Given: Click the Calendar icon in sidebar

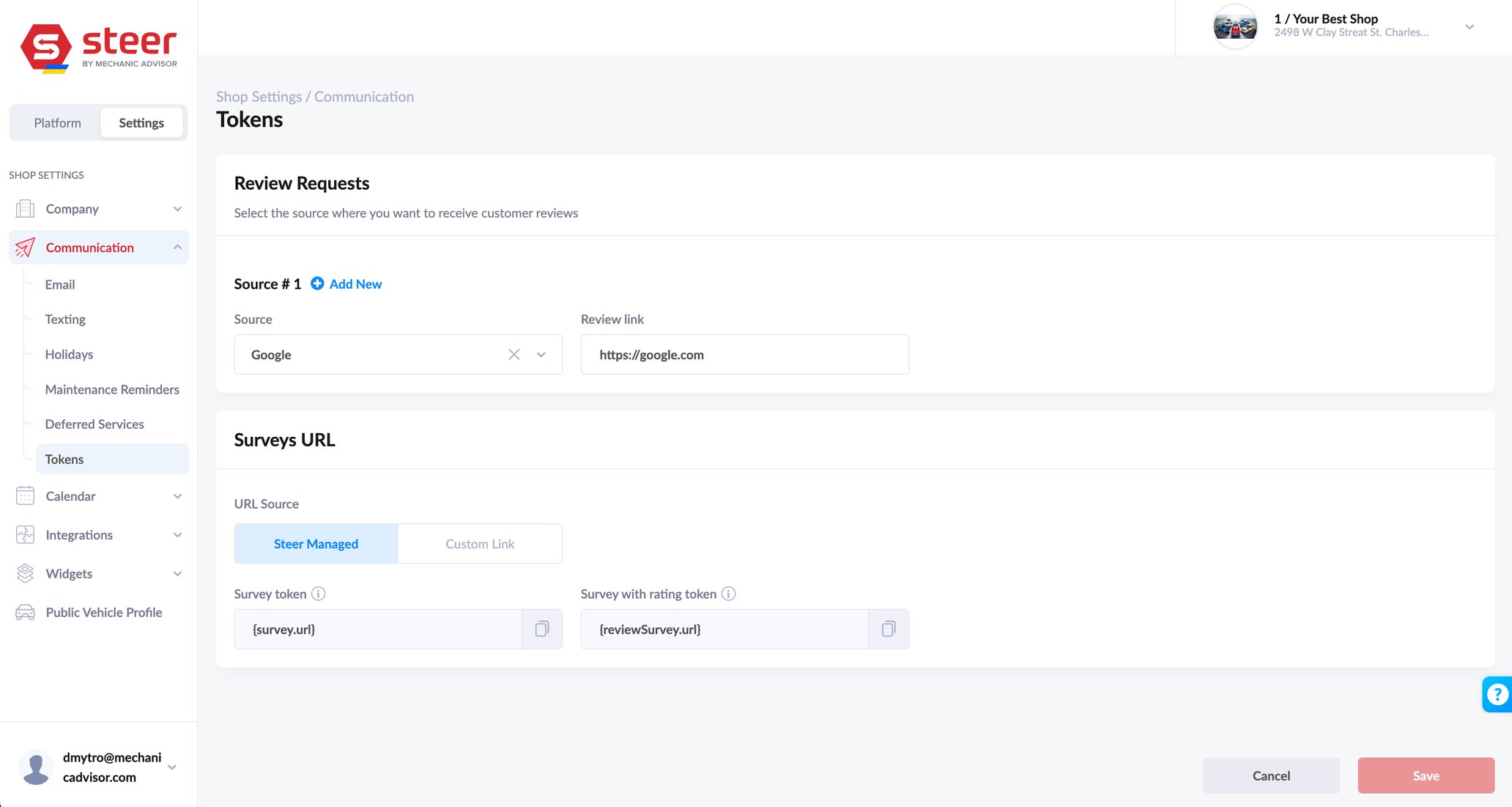Looking at the screenshot, I should click(x=24, y=495).
